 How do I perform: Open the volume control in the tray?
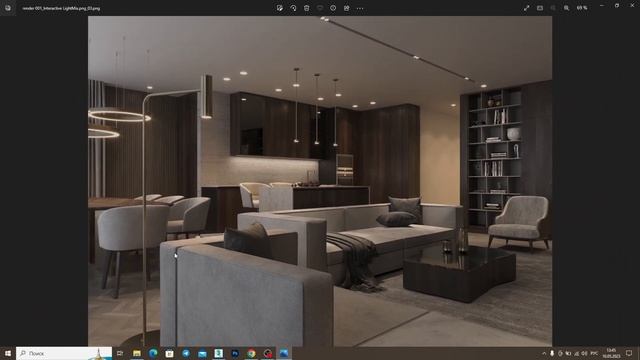(x=584, y=353)
